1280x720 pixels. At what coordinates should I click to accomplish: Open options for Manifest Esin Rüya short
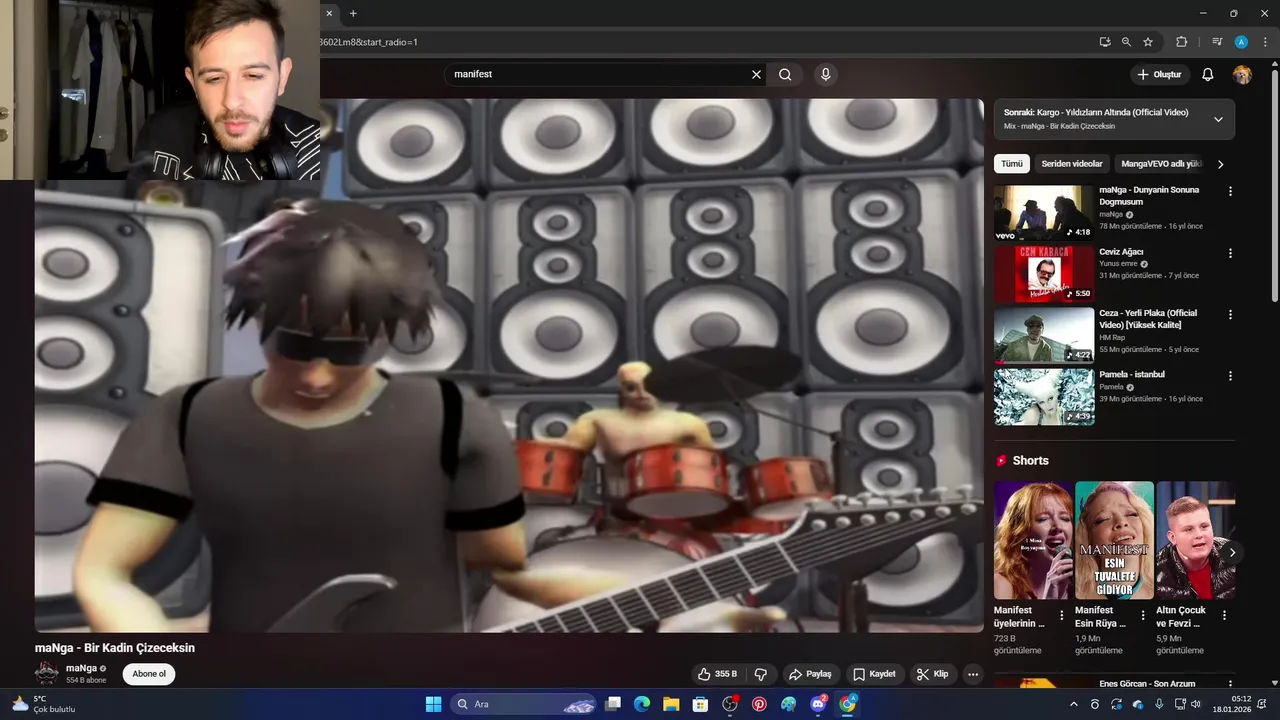point(1143,615)
